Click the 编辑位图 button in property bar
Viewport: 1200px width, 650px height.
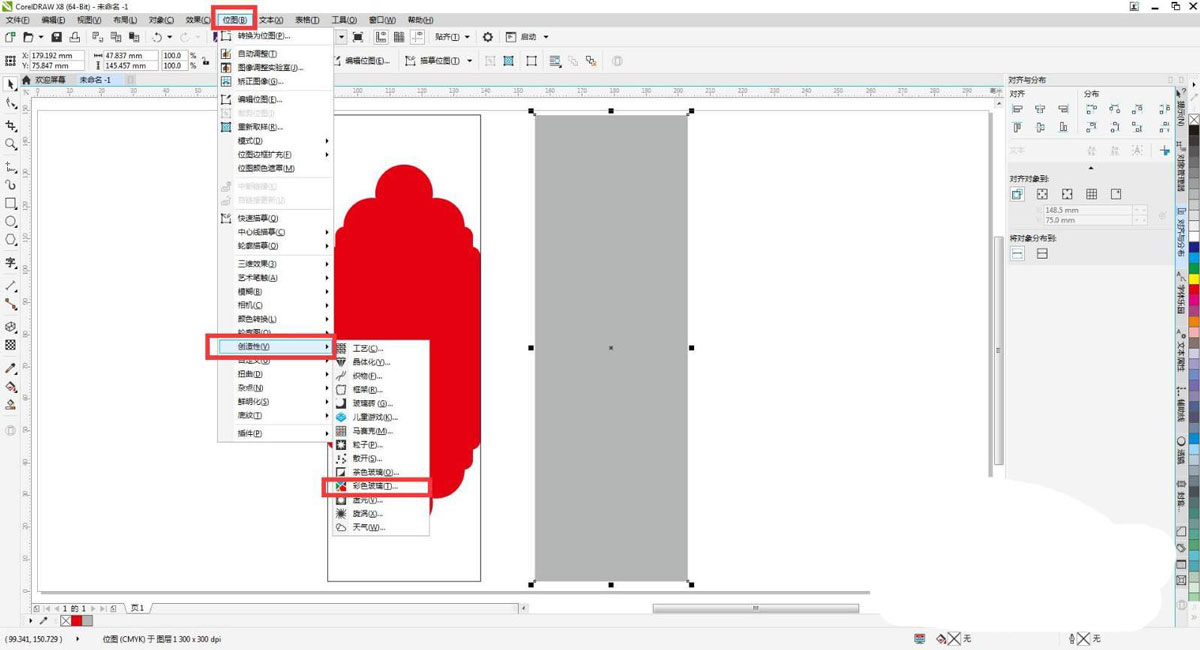pos(361,61)
